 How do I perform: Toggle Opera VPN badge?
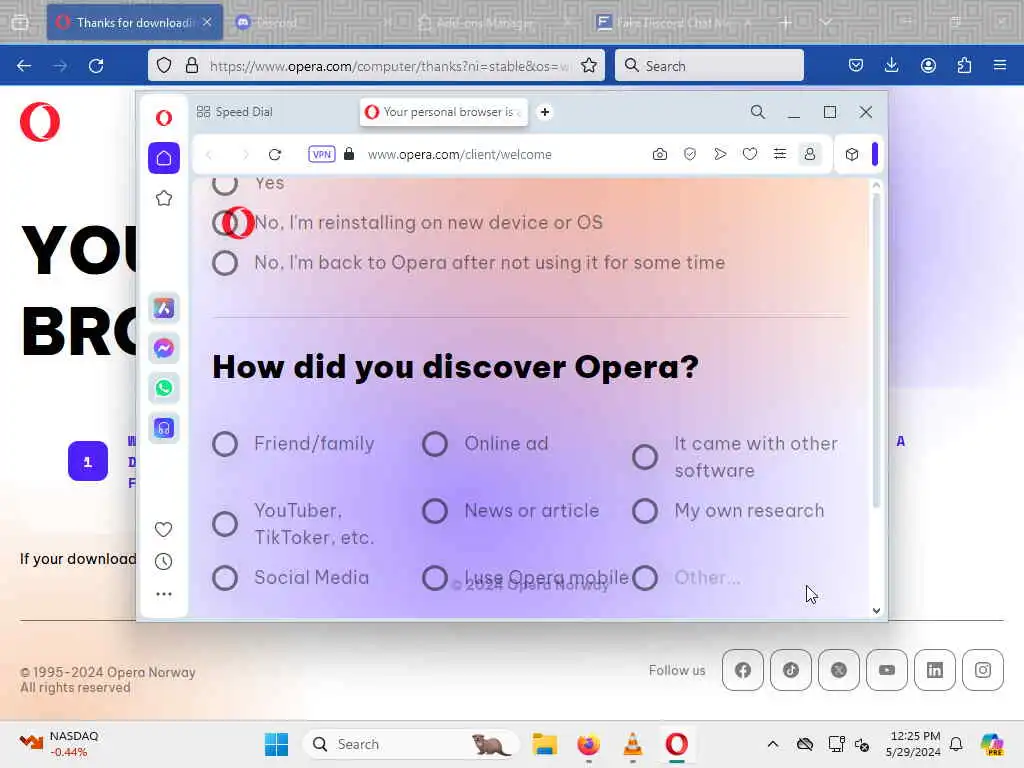322,155
